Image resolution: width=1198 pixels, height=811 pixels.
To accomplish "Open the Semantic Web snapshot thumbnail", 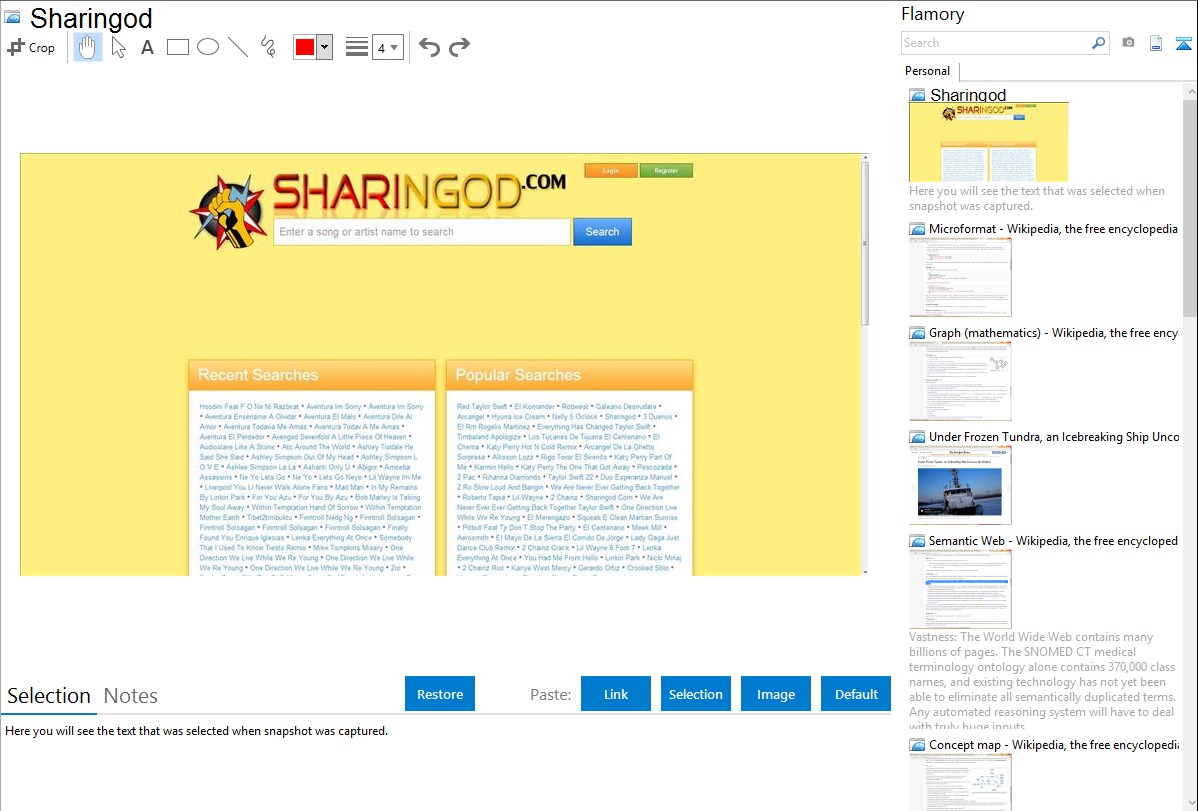I will tap(960, 589).
